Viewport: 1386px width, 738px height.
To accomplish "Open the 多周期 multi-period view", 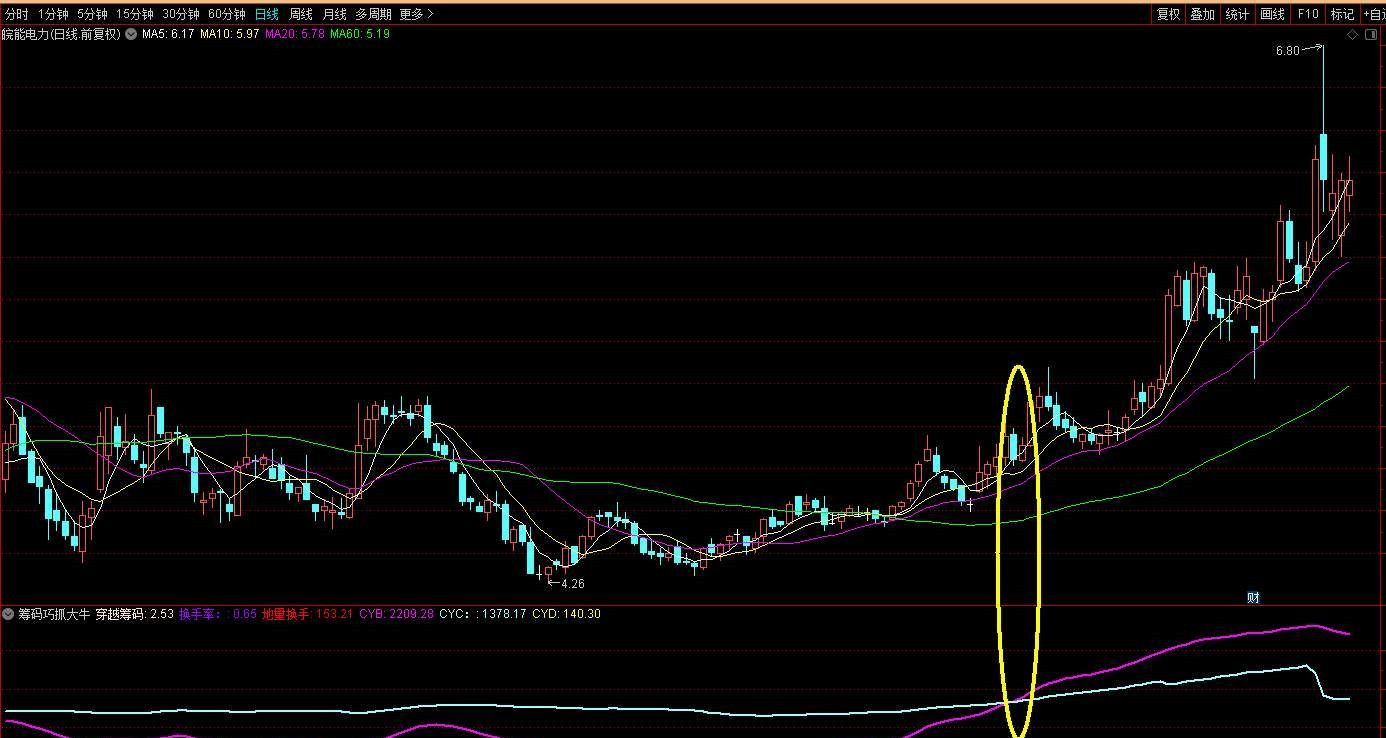I will point(373,14).
